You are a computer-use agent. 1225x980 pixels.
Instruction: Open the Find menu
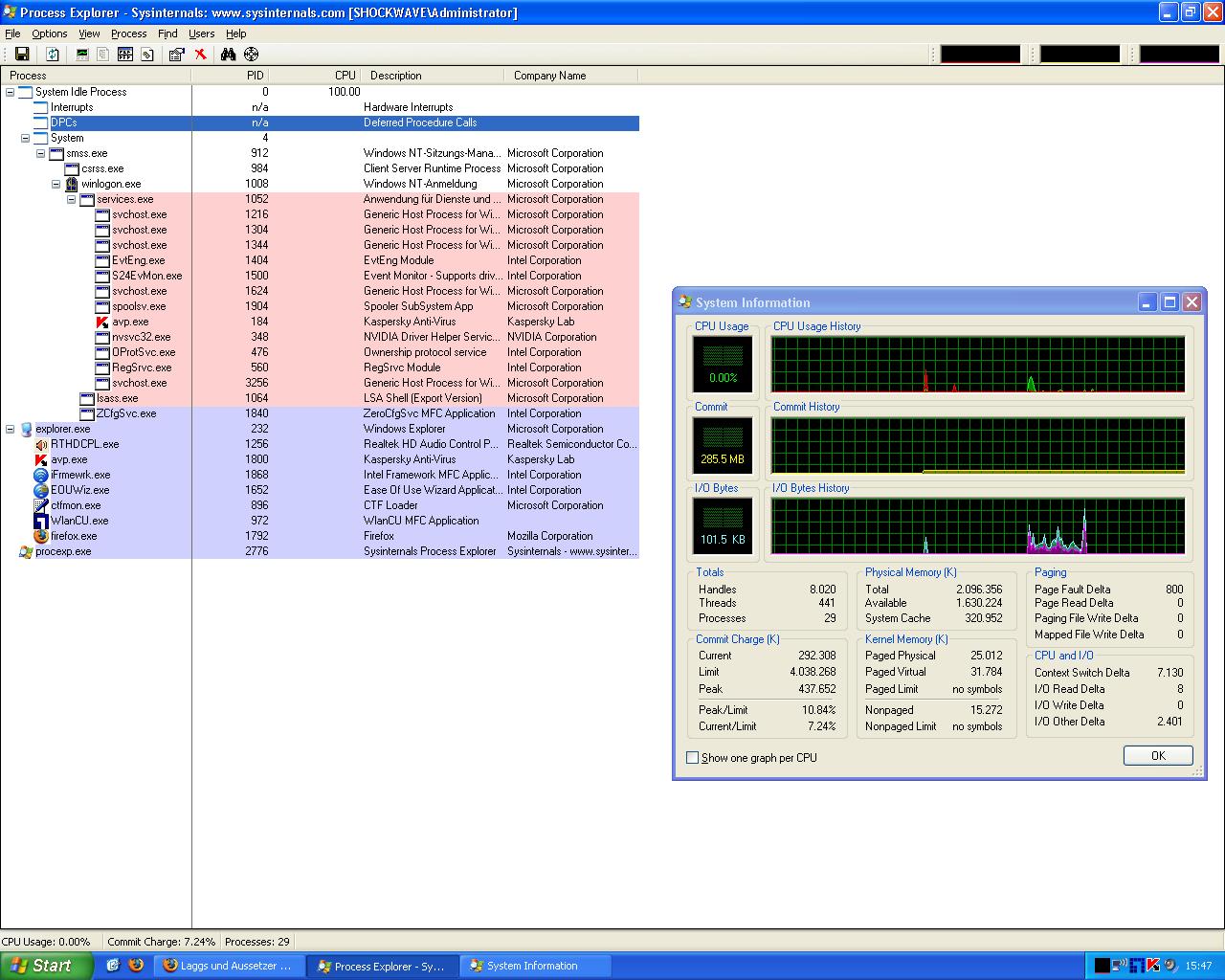coord(167,33)
